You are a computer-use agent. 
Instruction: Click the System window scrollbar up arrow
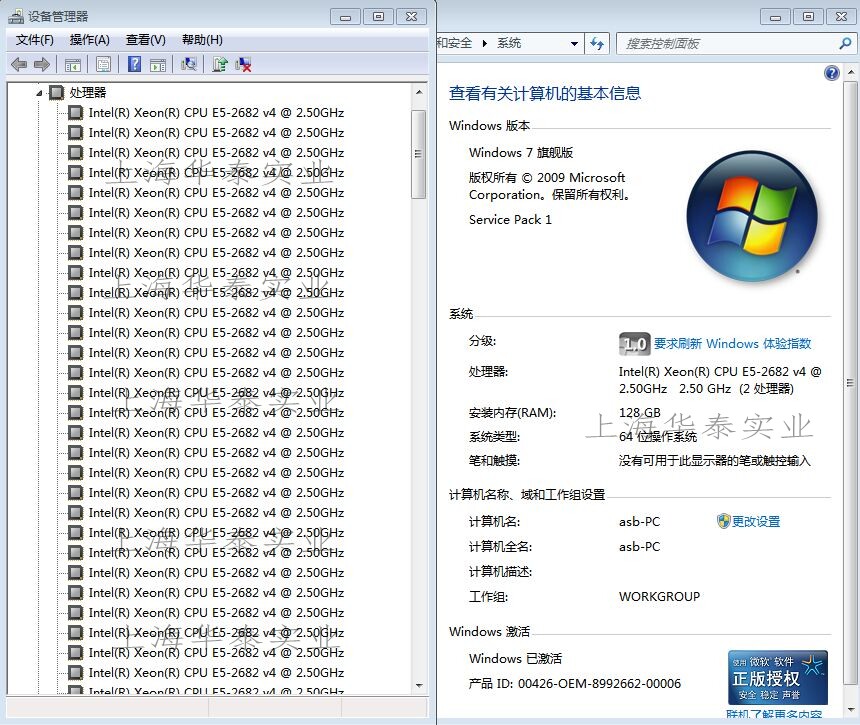coord(850,72)
